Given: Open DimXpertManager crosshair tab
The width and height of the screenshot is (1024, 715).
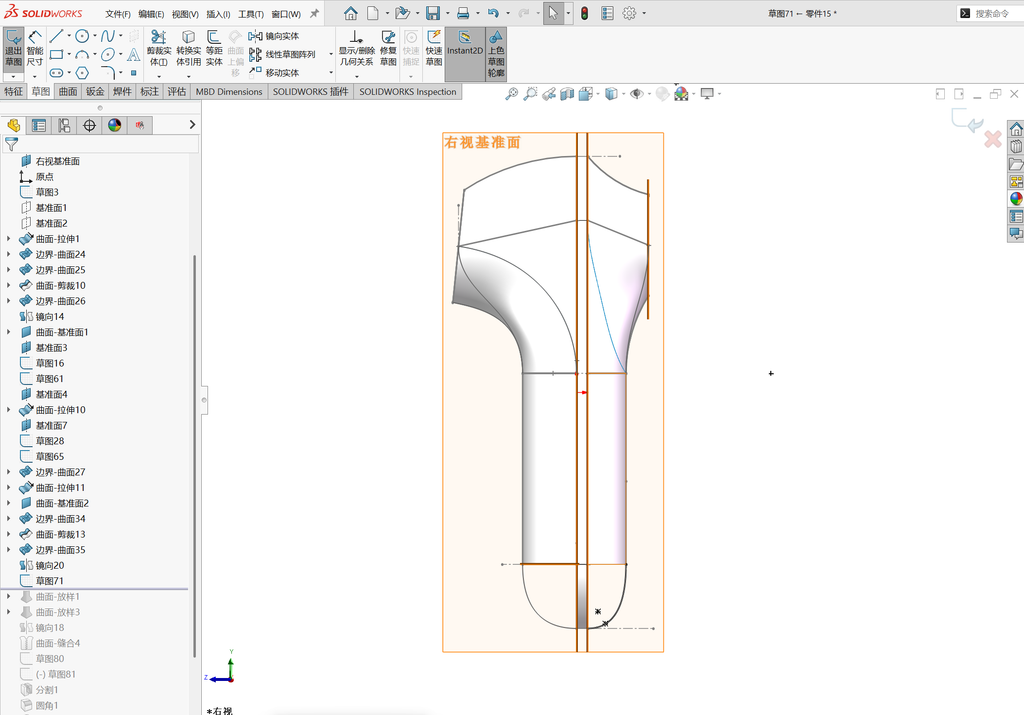Looking at the screenshot, I should click(89, 125).
